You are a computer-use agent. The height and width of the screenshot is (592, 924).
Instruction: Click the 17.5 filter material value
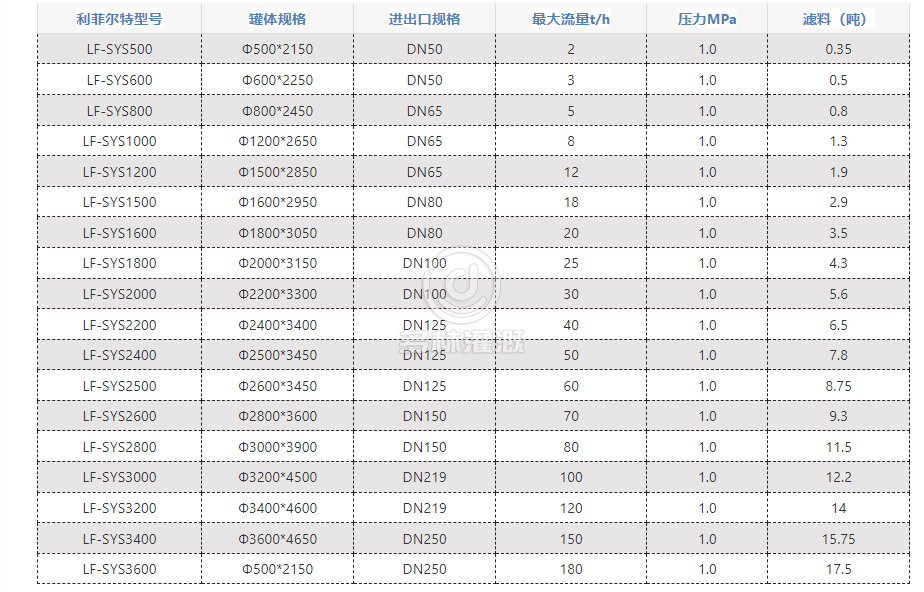point(838,569)
